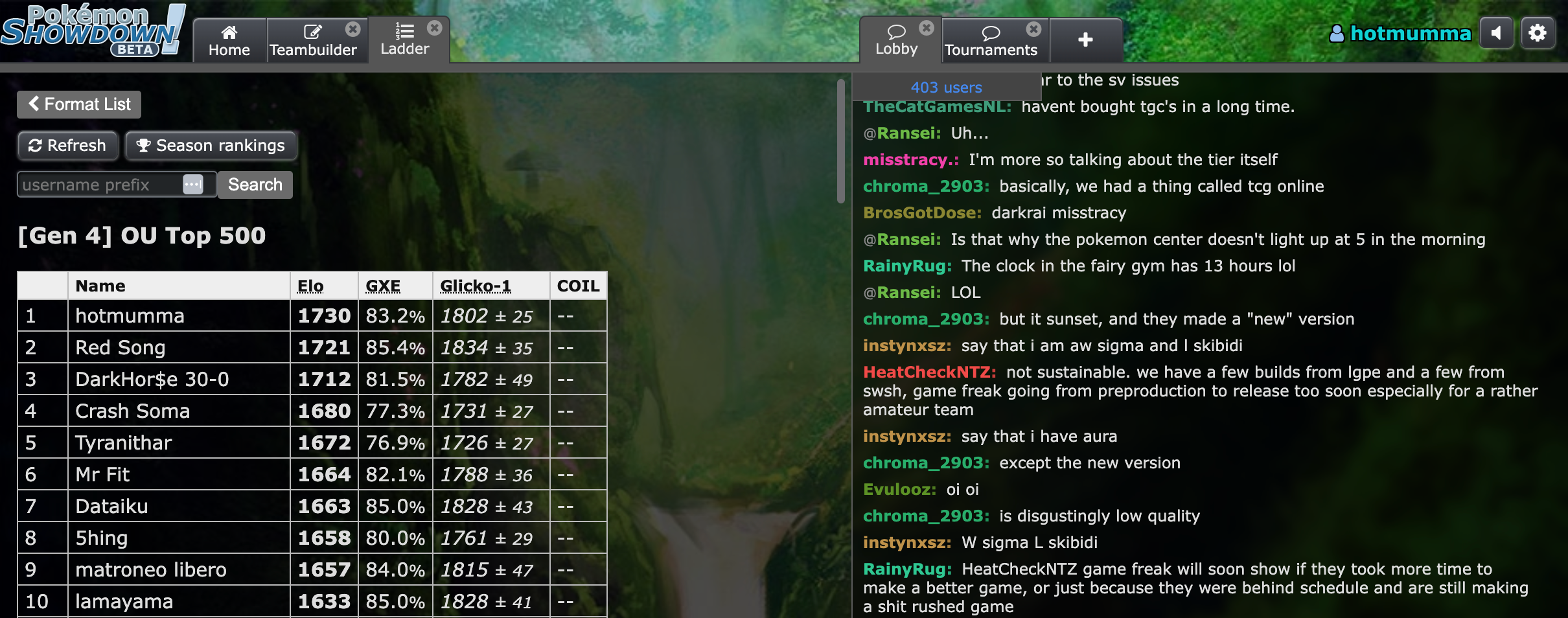Switch to the Tournaments tab
The width and height of the screenshot is (1568, 618).
pyautogui.click(x=991, y=40)
